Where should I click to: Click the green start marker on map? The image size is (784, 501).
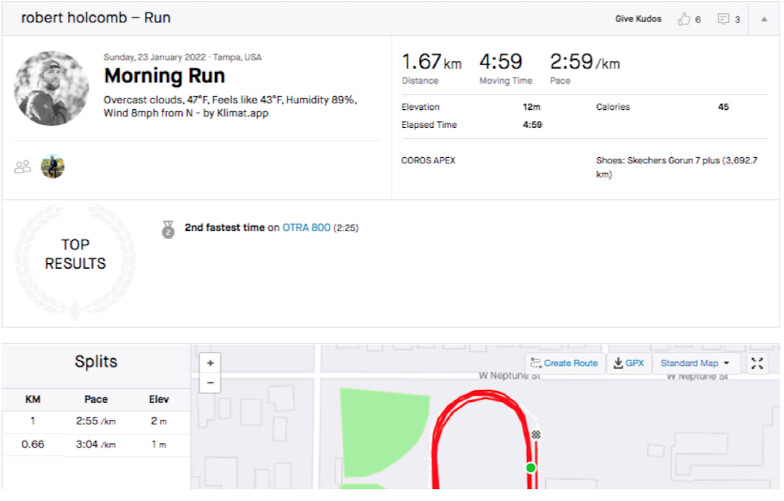point(531,467)
